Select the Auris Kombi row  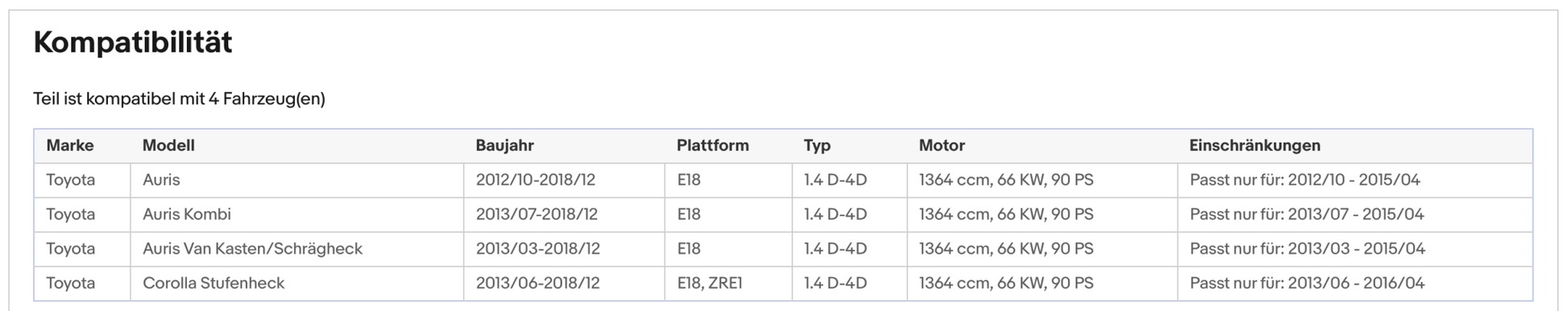tap(783, 215)
